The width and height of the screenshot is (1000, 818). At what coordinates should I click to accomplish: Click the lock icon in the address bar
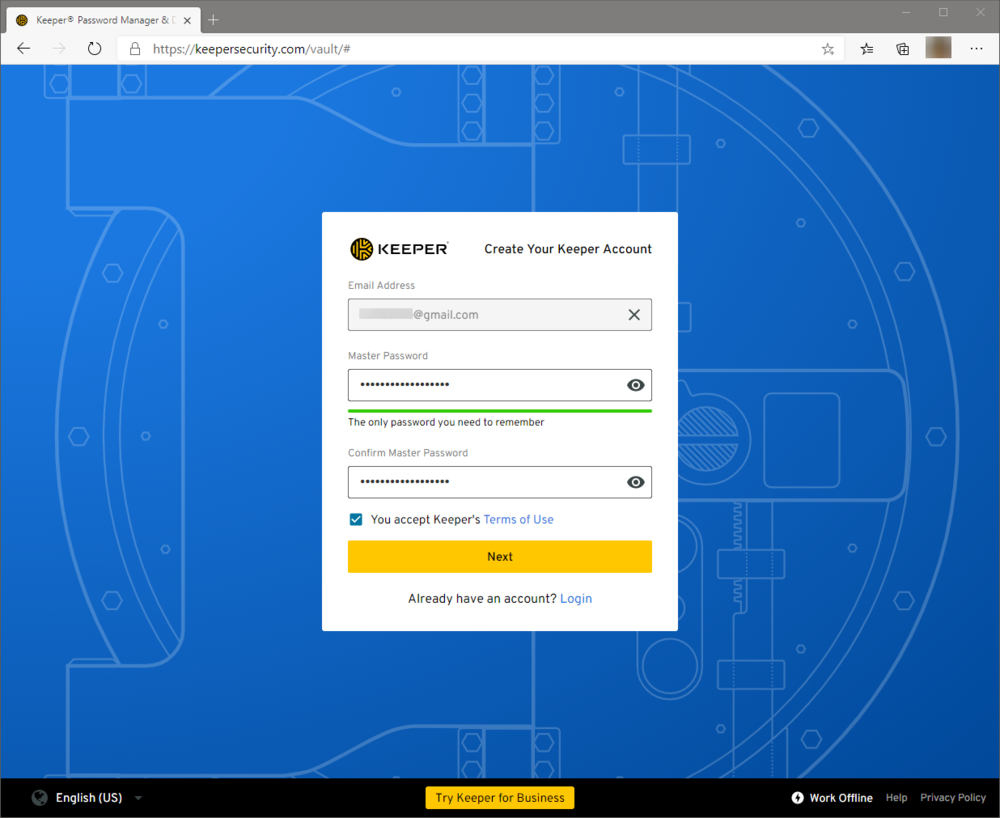[135, 48]
